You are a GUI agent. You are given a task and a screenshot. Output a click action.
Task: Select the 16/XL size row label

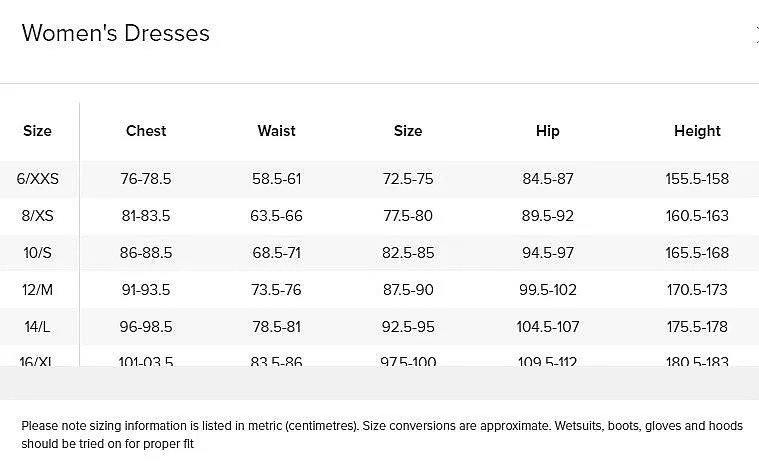pyautogui.click(x=36, y=361)
